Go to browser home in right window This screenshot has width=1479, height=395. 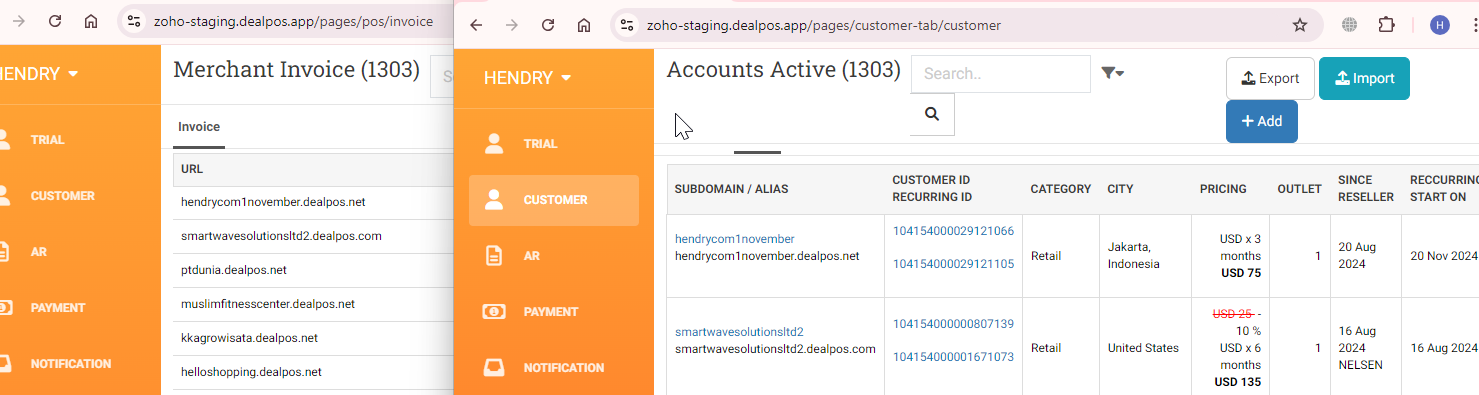pos(584,25)
